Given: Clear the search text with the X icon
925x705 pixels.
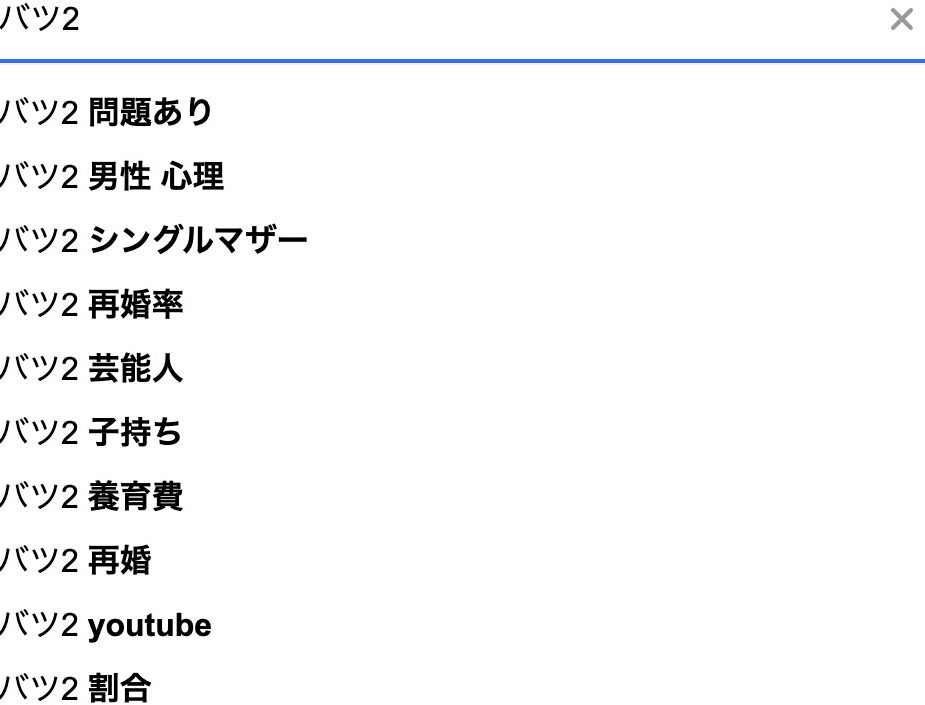Looking at the screenshot, I should click(x=901, y=19).
